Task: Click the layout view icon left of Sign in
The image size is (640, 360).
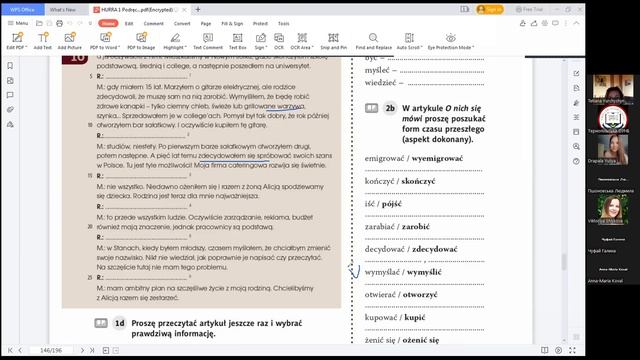Action: coord(464,9)
